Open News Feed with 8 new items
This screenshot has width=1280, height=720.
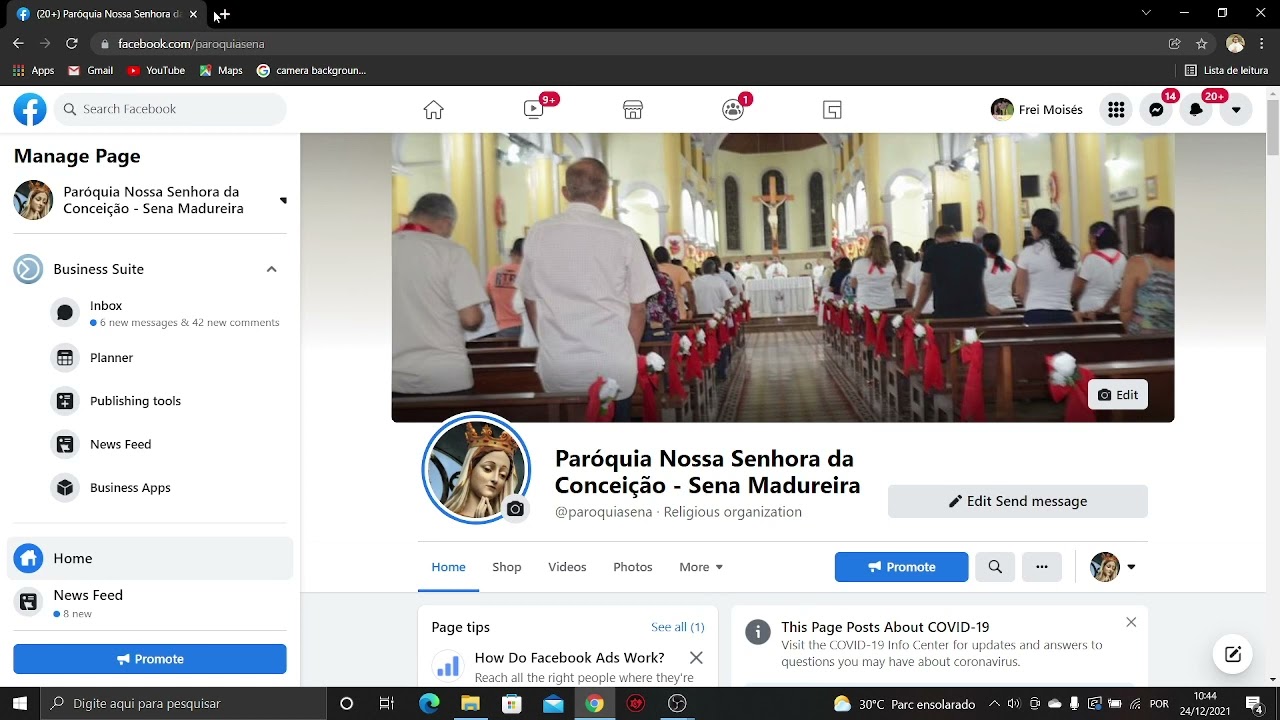150,603
